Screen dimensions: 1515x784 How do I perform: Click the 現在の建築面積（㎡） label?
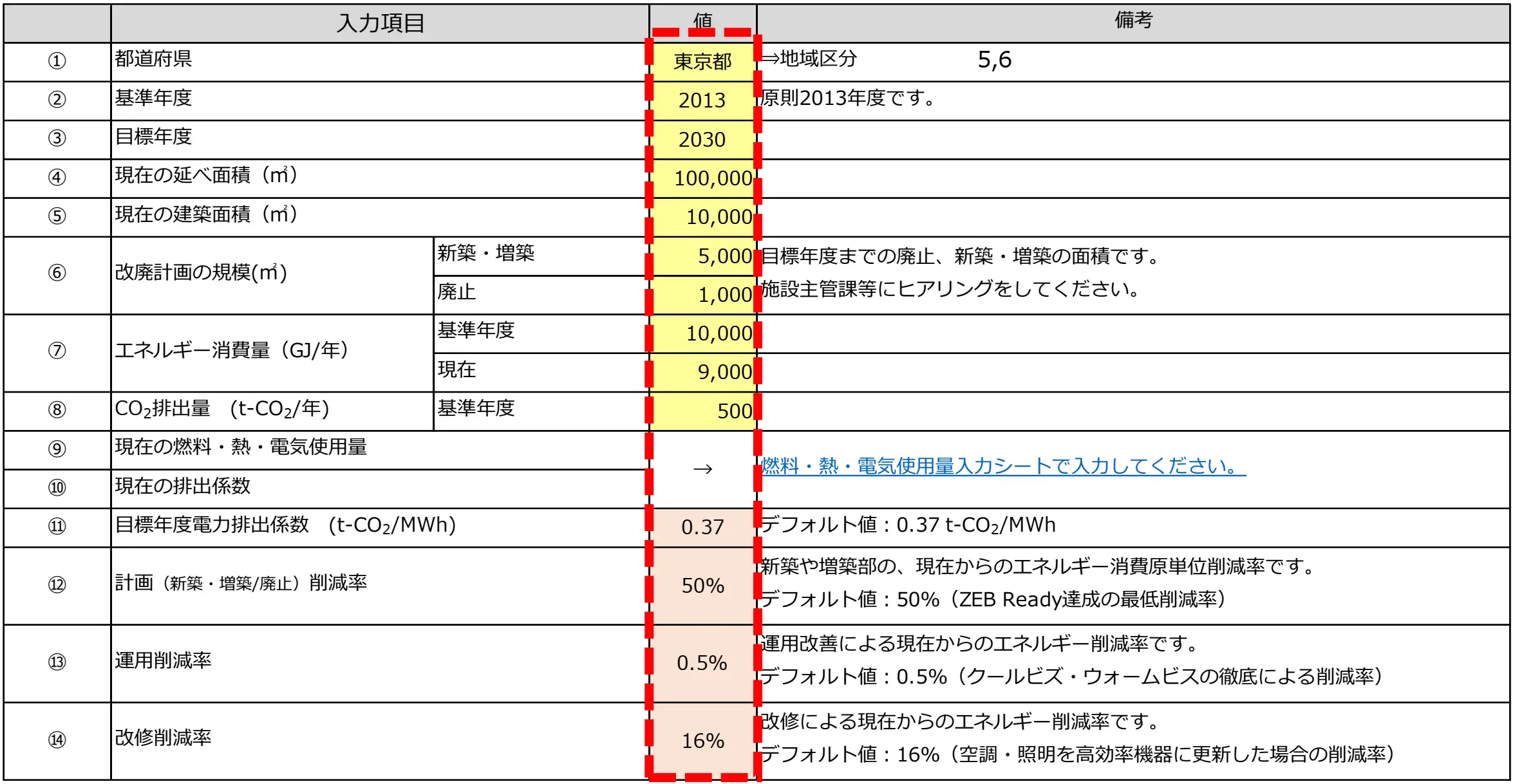coord(206,214)
